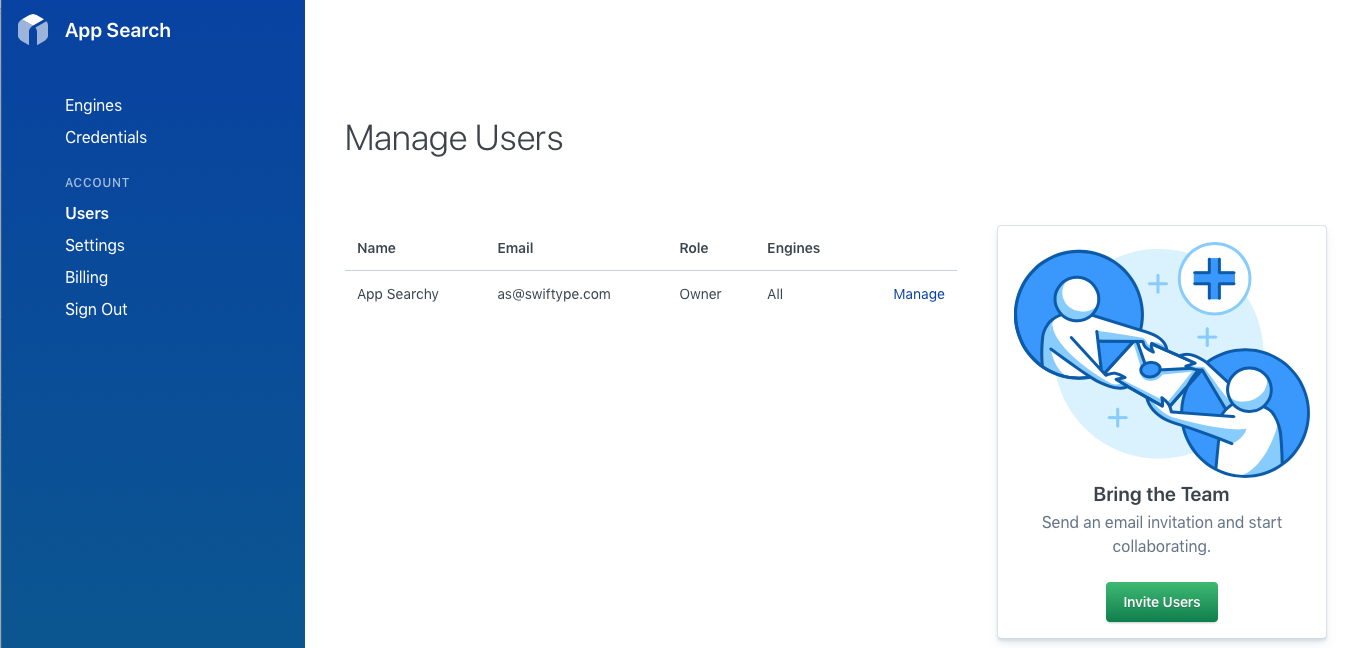Click the Manage Users page title
1360x648 pixels.
454,138
